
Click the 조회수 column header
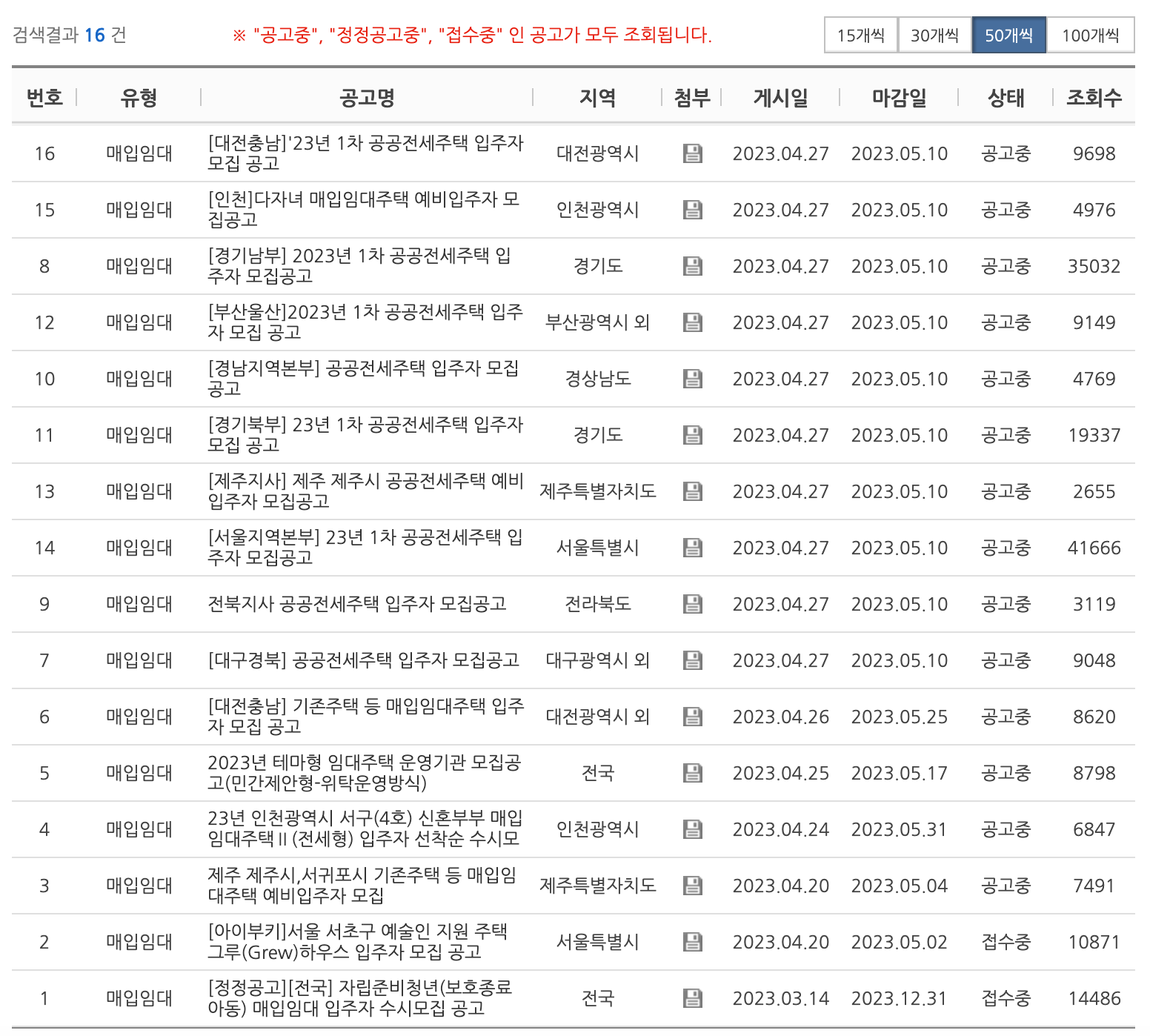[1094, 97]
